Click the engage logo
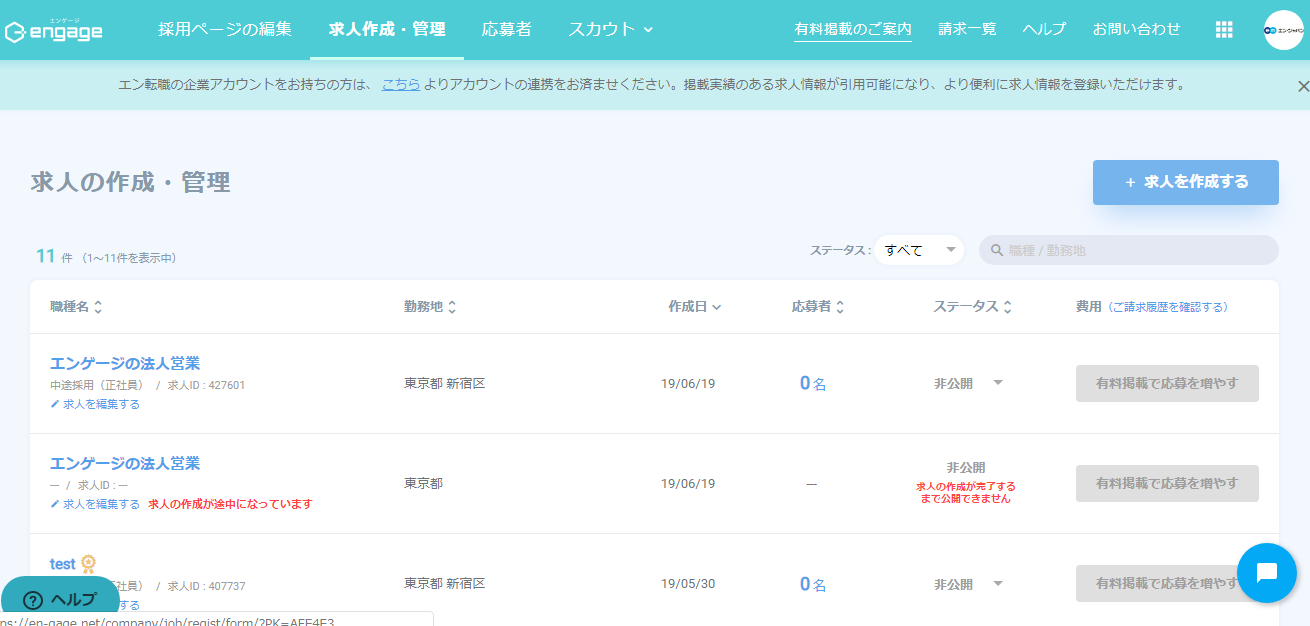The image size is (1310, 626). tap(54, 31)
